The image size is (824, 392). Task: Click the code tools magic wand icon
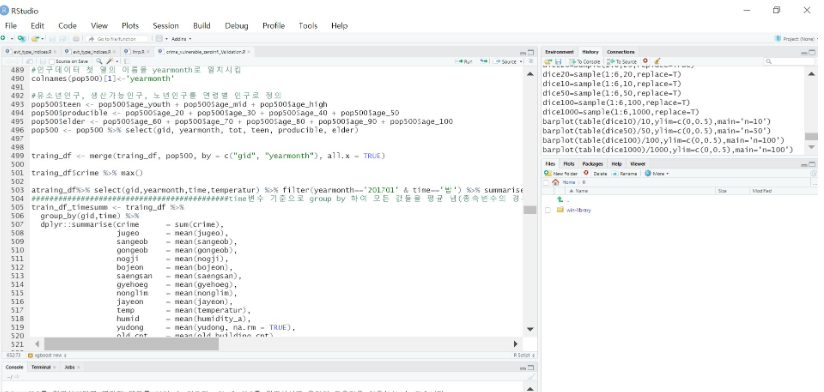point(110,61)
